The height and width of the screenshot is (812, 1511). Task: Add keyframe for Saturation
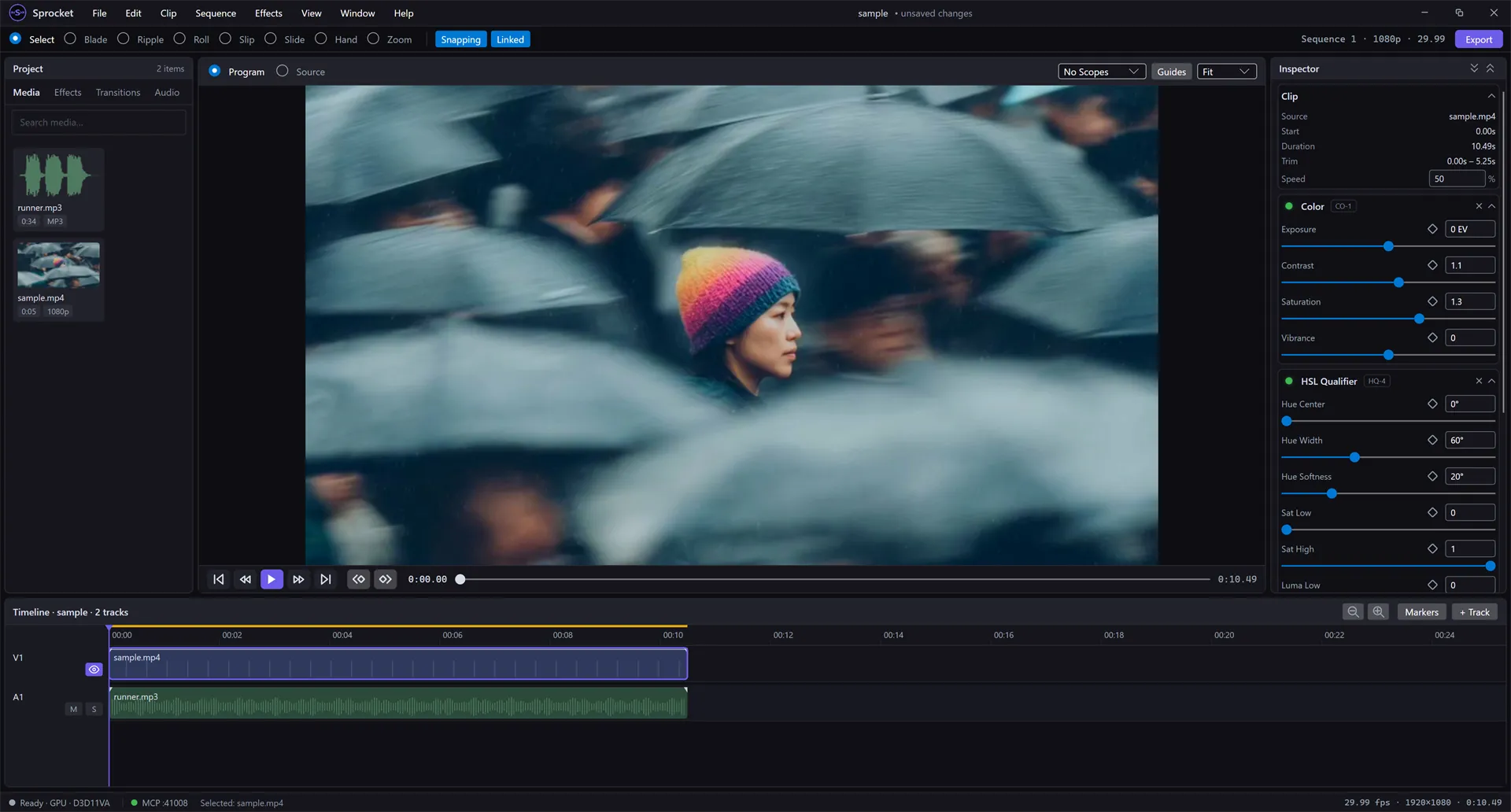point(1432,301)
